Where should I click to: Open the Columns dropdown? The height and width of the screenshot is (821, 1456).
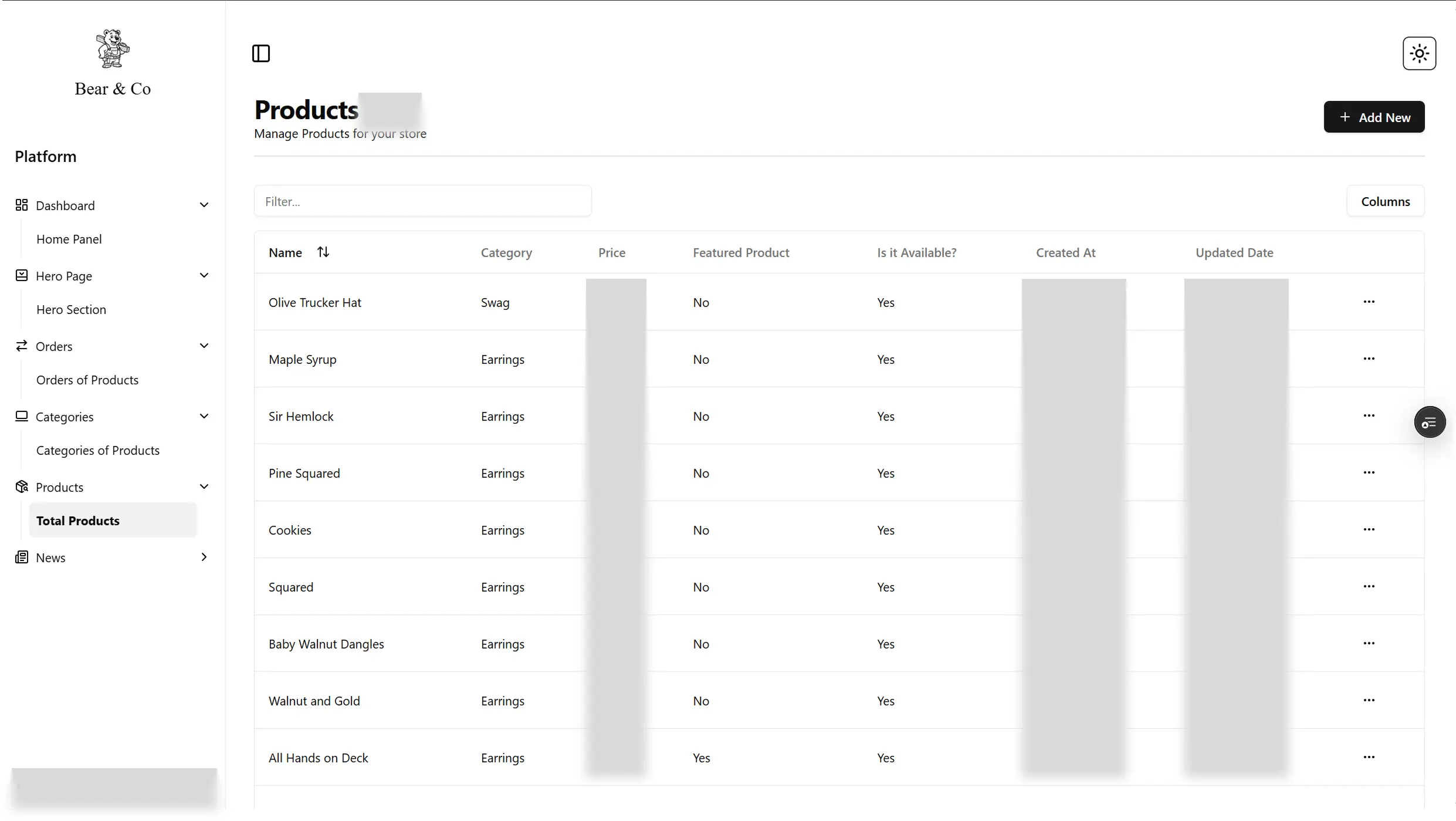1385,201
